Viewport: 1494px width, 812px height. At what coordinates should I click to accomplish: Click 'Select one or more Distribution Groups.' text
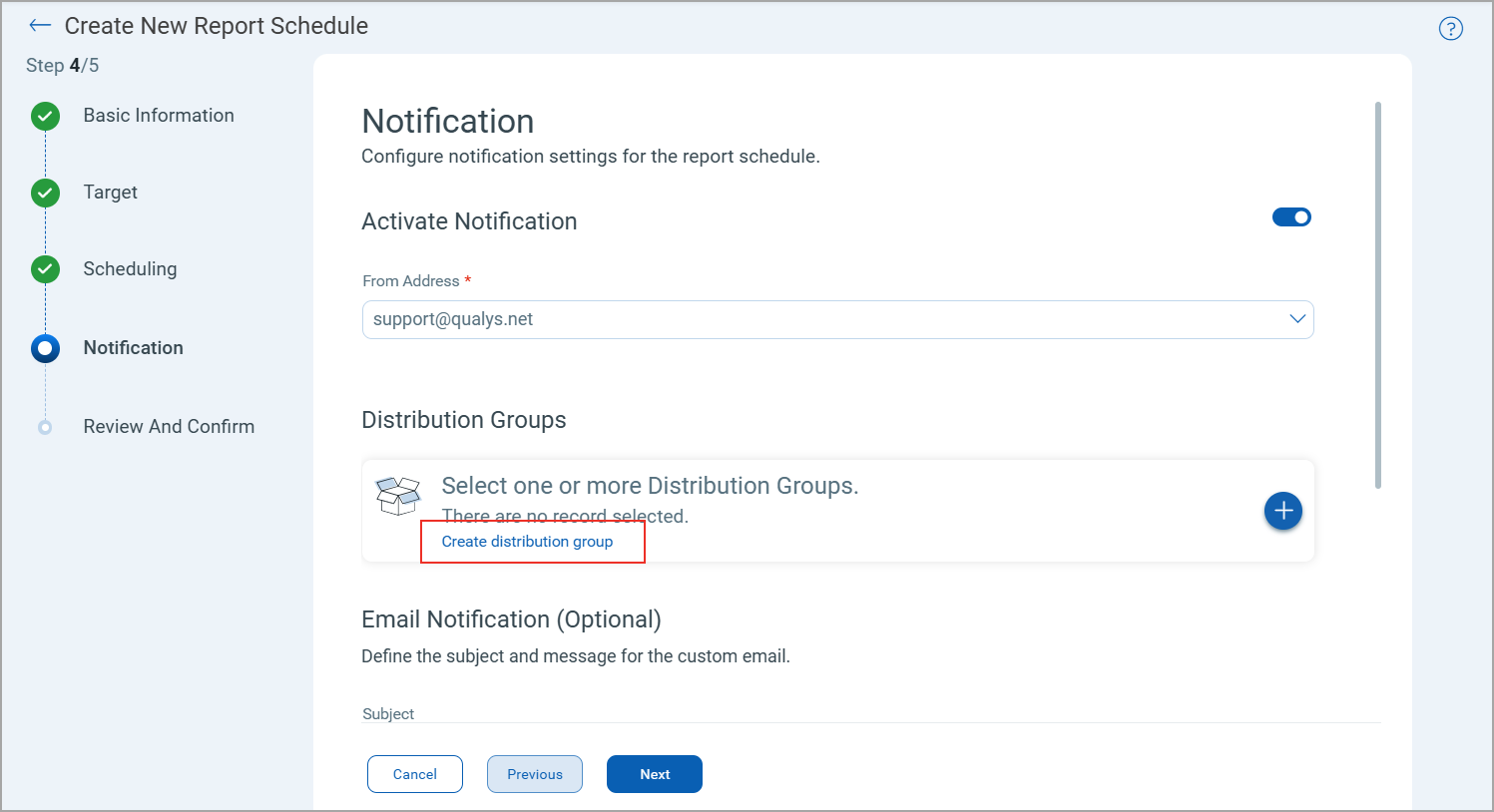(650, 486)
